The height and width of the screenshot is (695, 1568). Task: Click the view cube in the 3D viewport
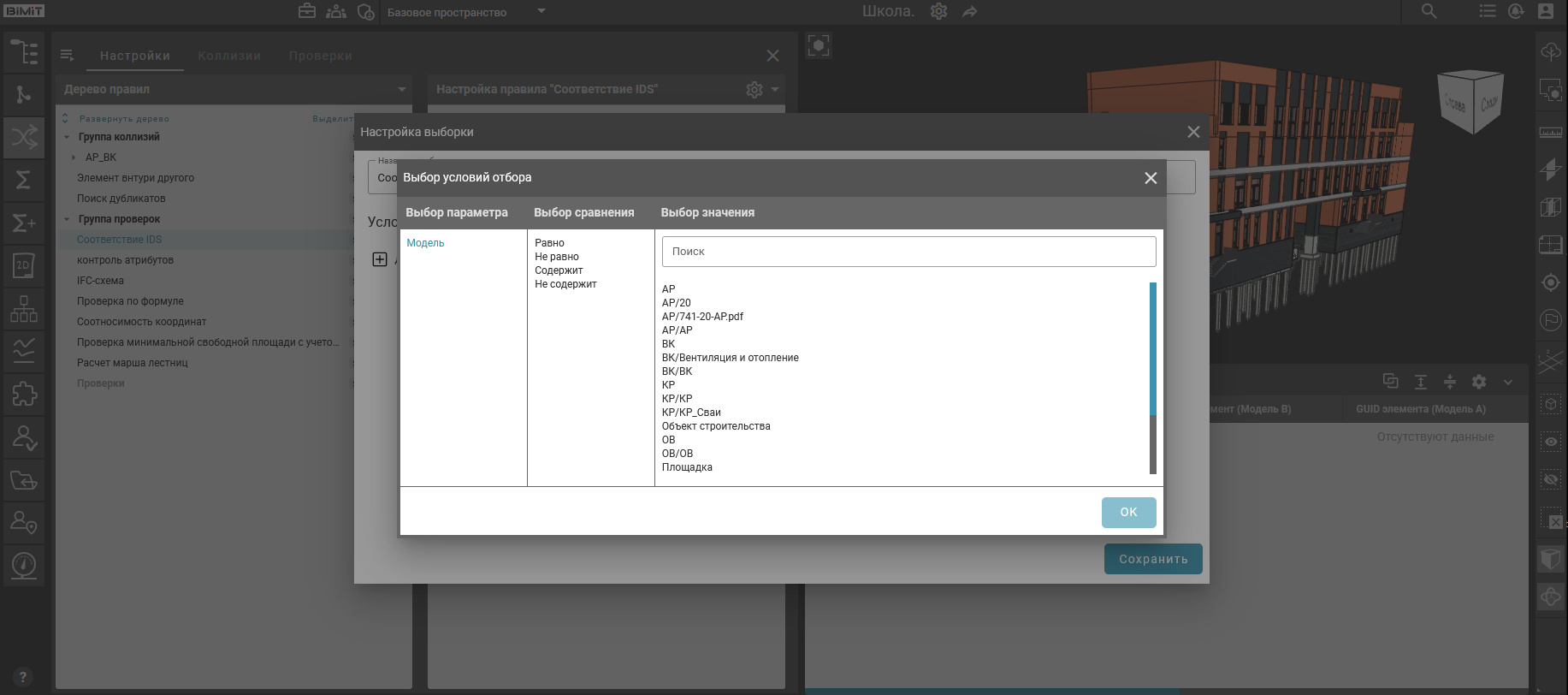[x=1472, y=102]
